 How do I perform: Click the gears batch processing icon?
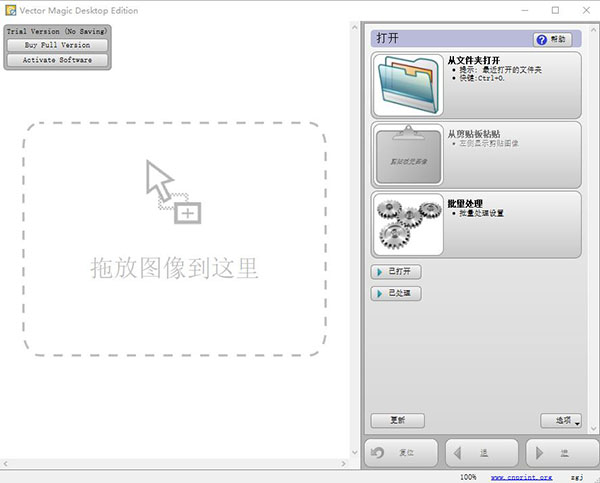tap(408, 225)
